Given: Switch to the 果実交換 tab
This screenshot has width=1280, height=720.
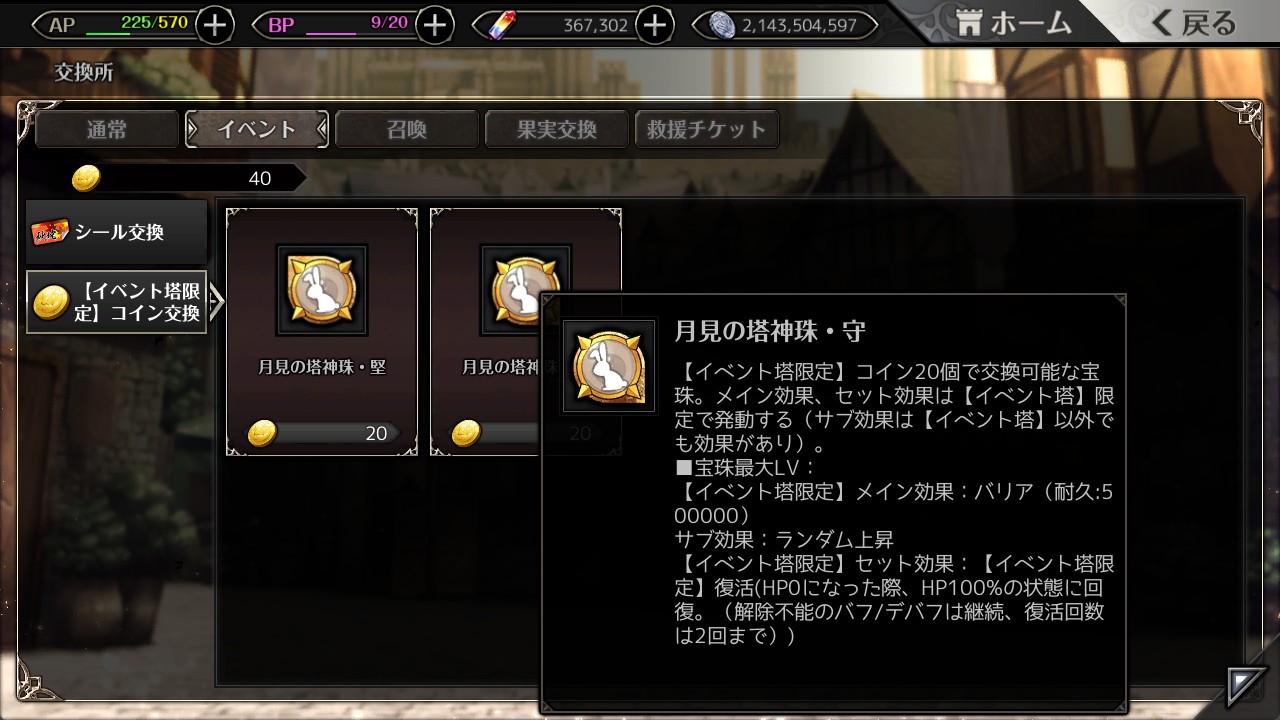Looking at the screenshot, I should [x=557, y=129].
